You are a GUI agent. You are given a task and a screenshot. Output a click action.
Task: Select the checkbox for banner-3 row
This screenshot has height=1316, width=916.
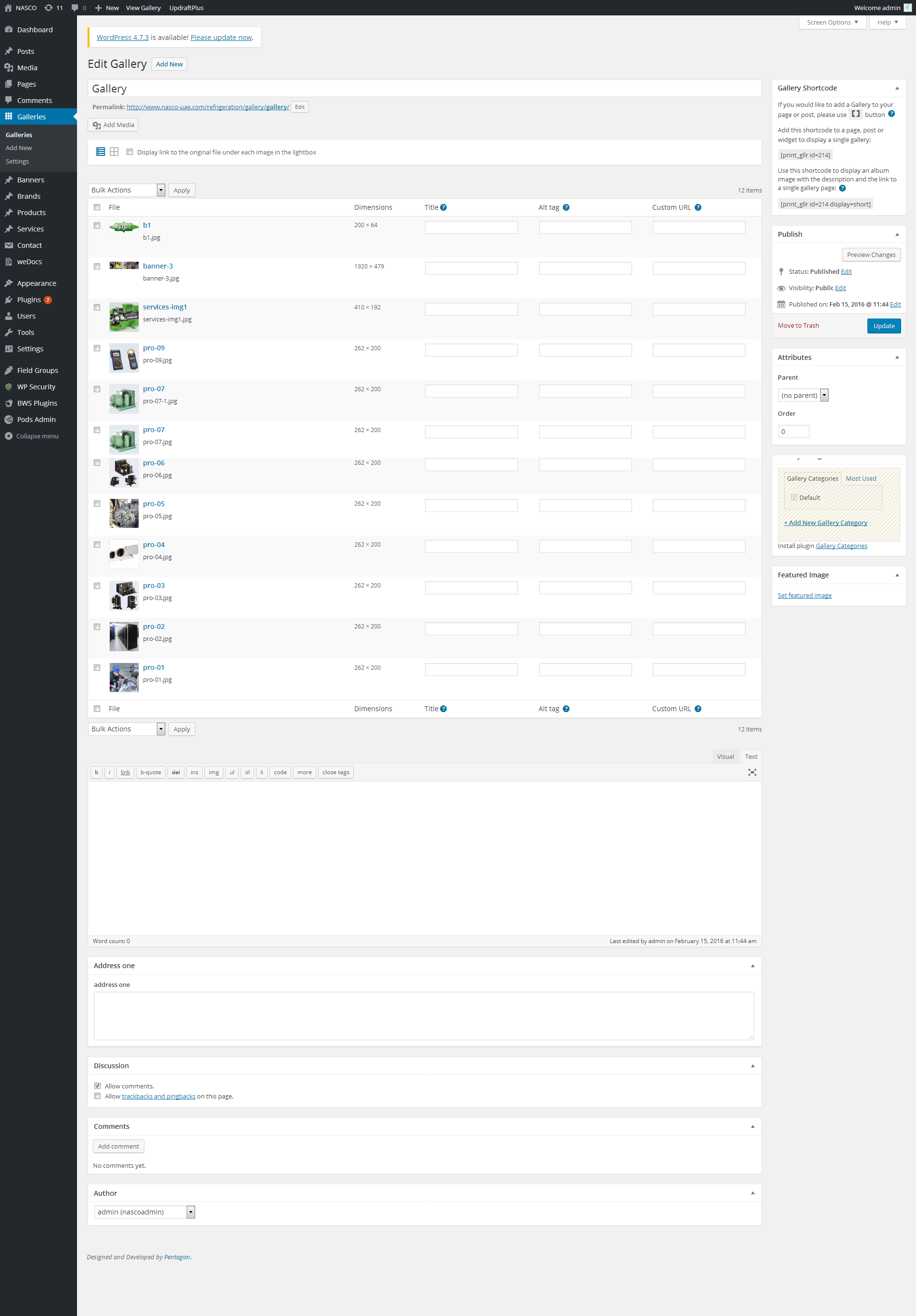pos(97,266)
